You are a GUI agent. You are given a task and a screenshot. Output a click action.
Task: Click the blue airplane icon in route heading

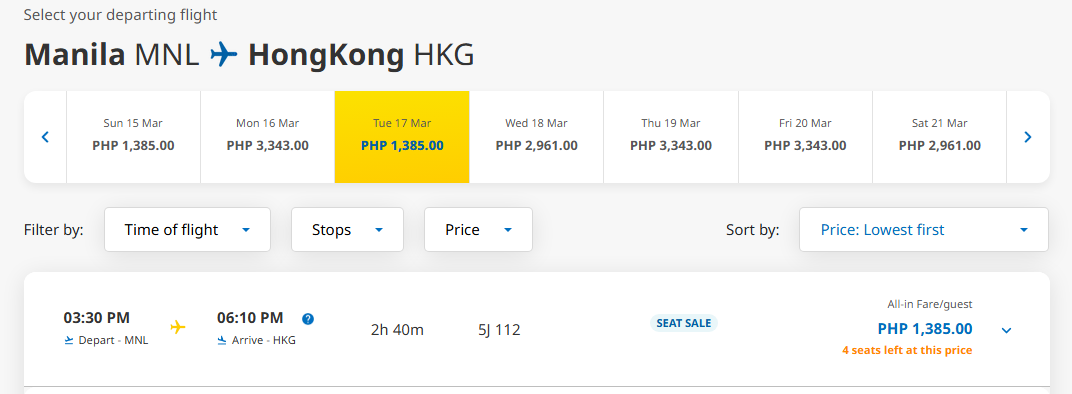tap(224, 54)
